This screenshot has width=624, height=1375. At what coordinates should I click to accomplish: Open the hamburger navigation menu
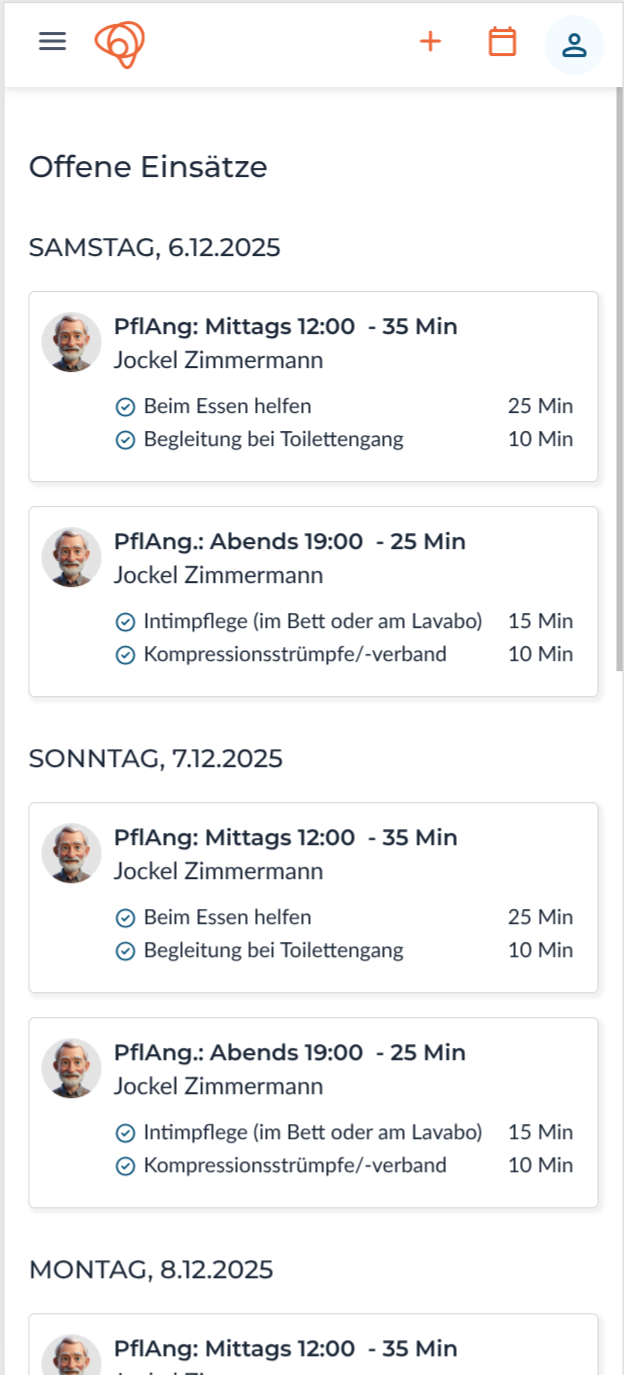point(52,42)
